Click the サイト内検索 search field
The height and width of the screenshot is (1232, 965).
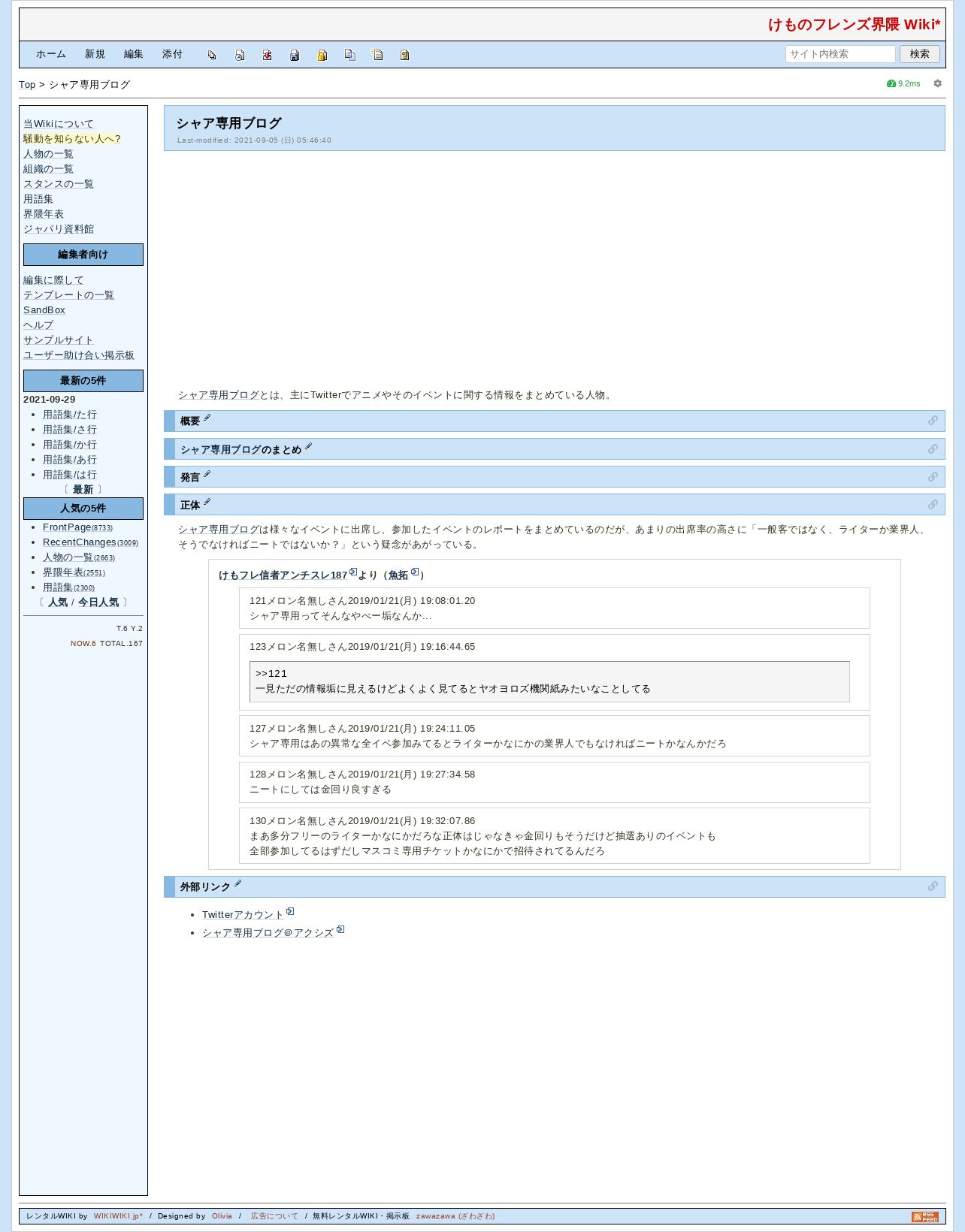[840, 54]
